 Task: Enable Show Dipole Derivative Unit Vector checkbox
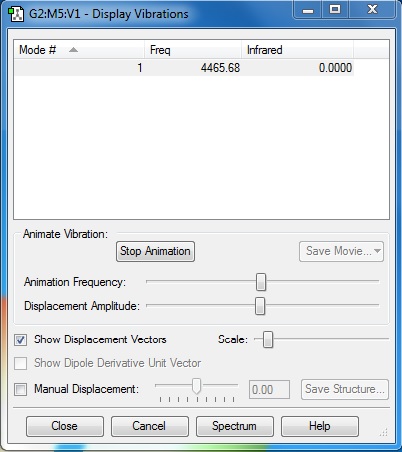[x=21, y=363]
